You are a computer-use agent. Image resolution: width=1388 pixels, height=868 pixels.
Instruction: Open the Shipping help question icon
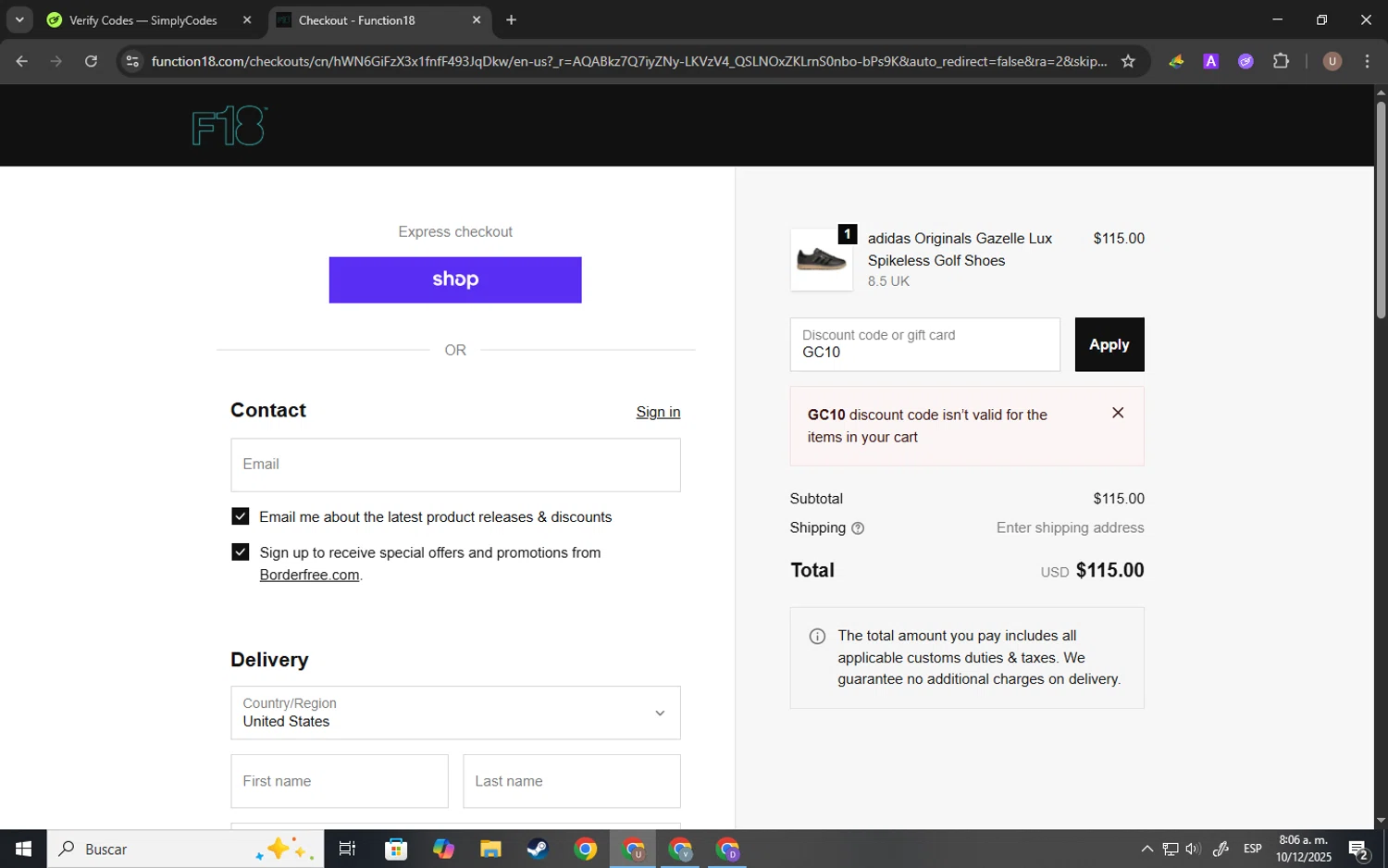coord(858,528)
